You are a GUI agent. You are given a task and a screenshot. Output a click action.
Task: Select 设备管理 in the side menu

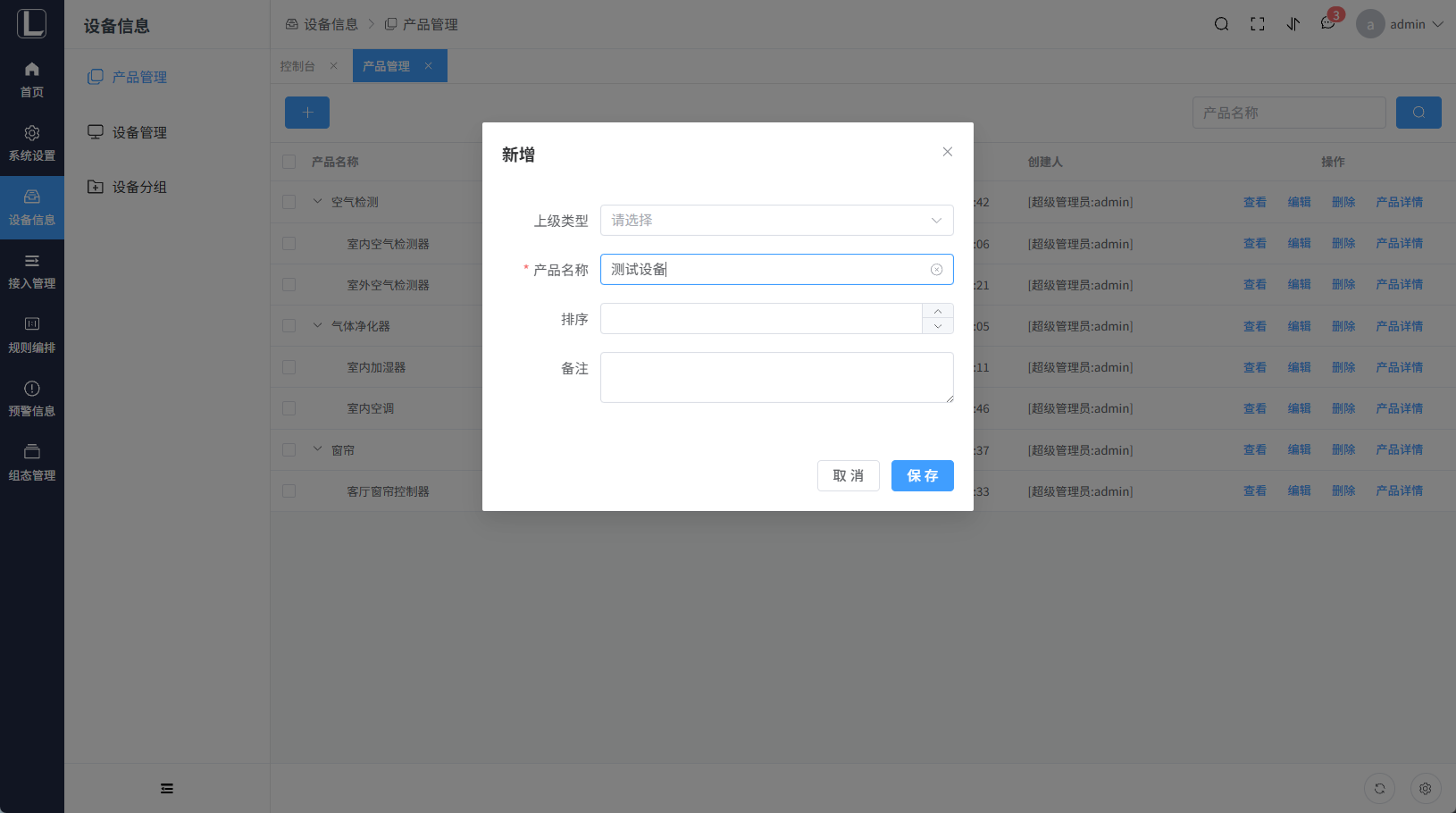tap(139, 132)
